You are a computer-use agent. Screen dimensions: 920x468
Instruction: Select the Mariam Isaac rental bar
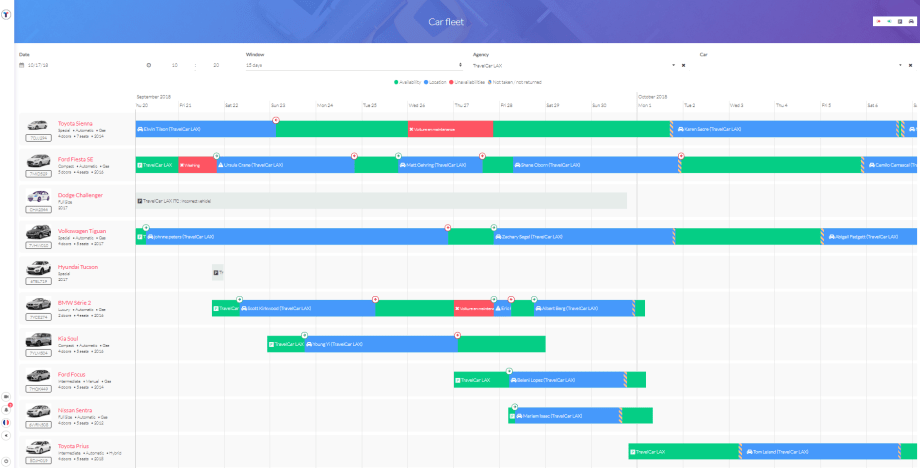click(567, 416)
